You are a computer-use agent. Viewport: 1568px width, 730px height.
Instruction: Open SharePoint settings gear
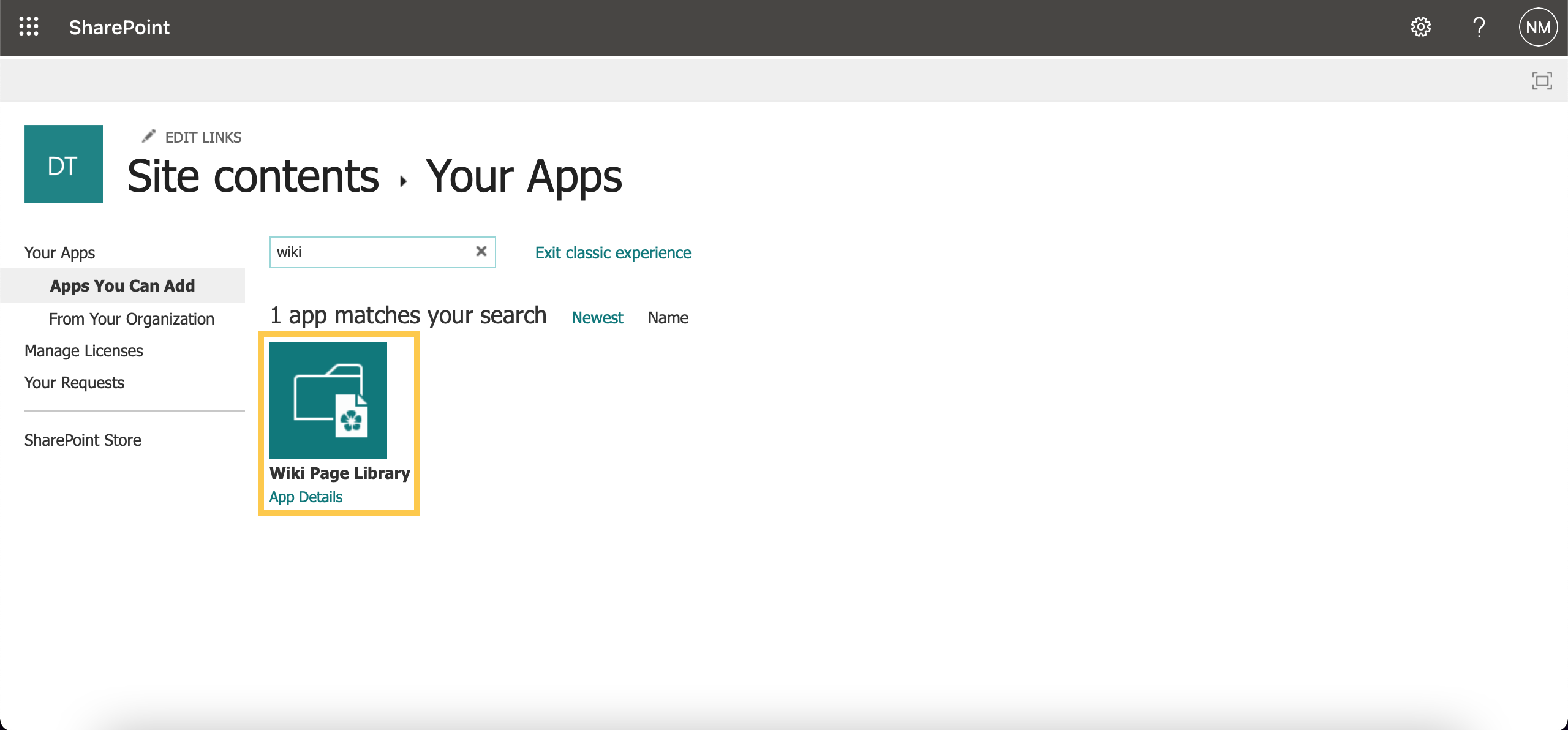(x=1422, y=27)
